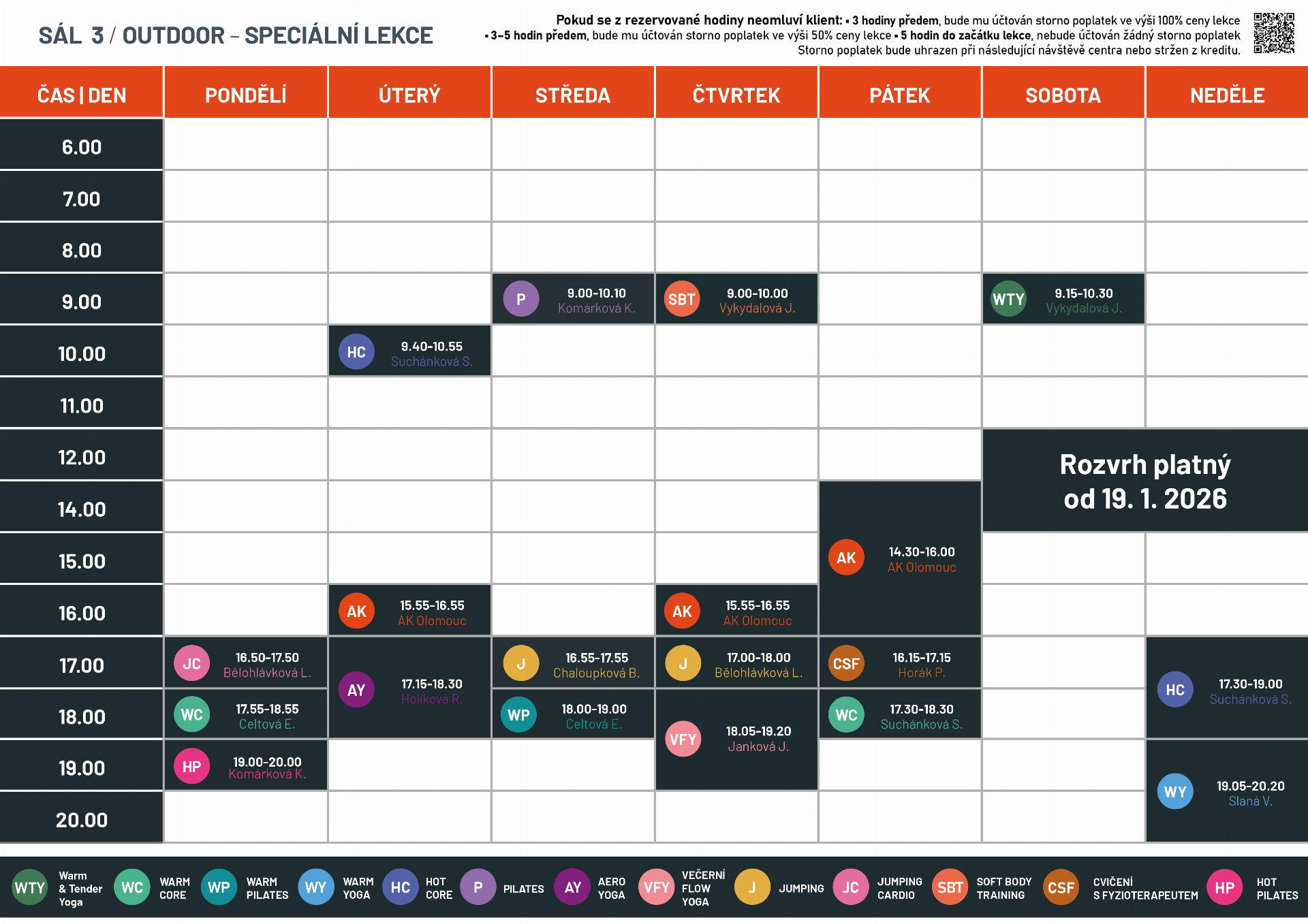
Task: Click the Rozvrh platný od 19. 1. 2026 box
Action: tap(1145, 481)
